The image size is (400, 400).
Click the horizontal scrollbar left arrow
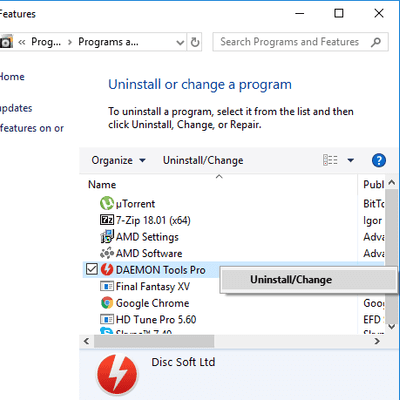[87, 341]
